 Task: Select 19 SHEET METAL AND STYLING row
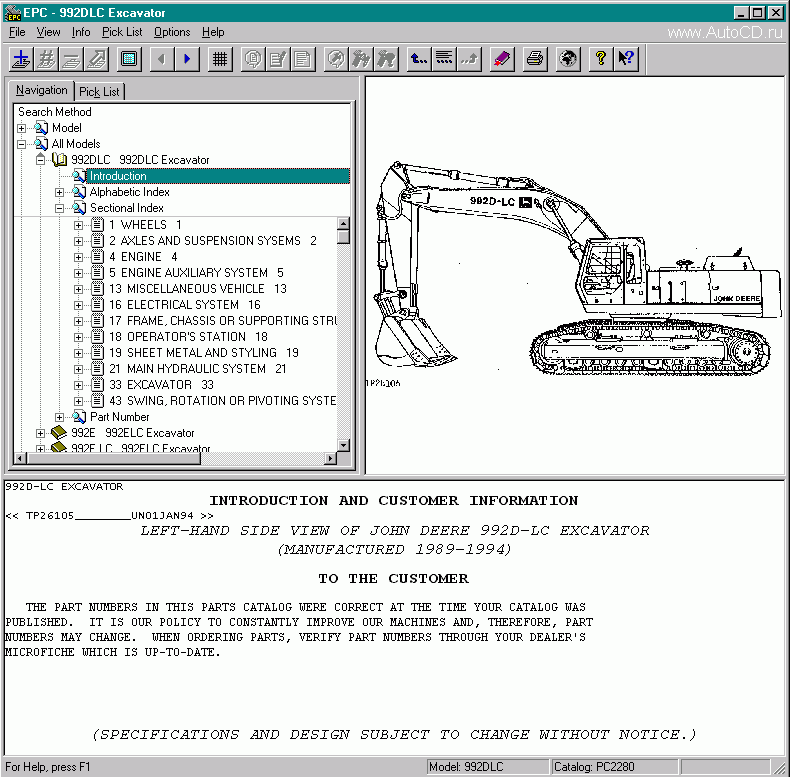204,353
